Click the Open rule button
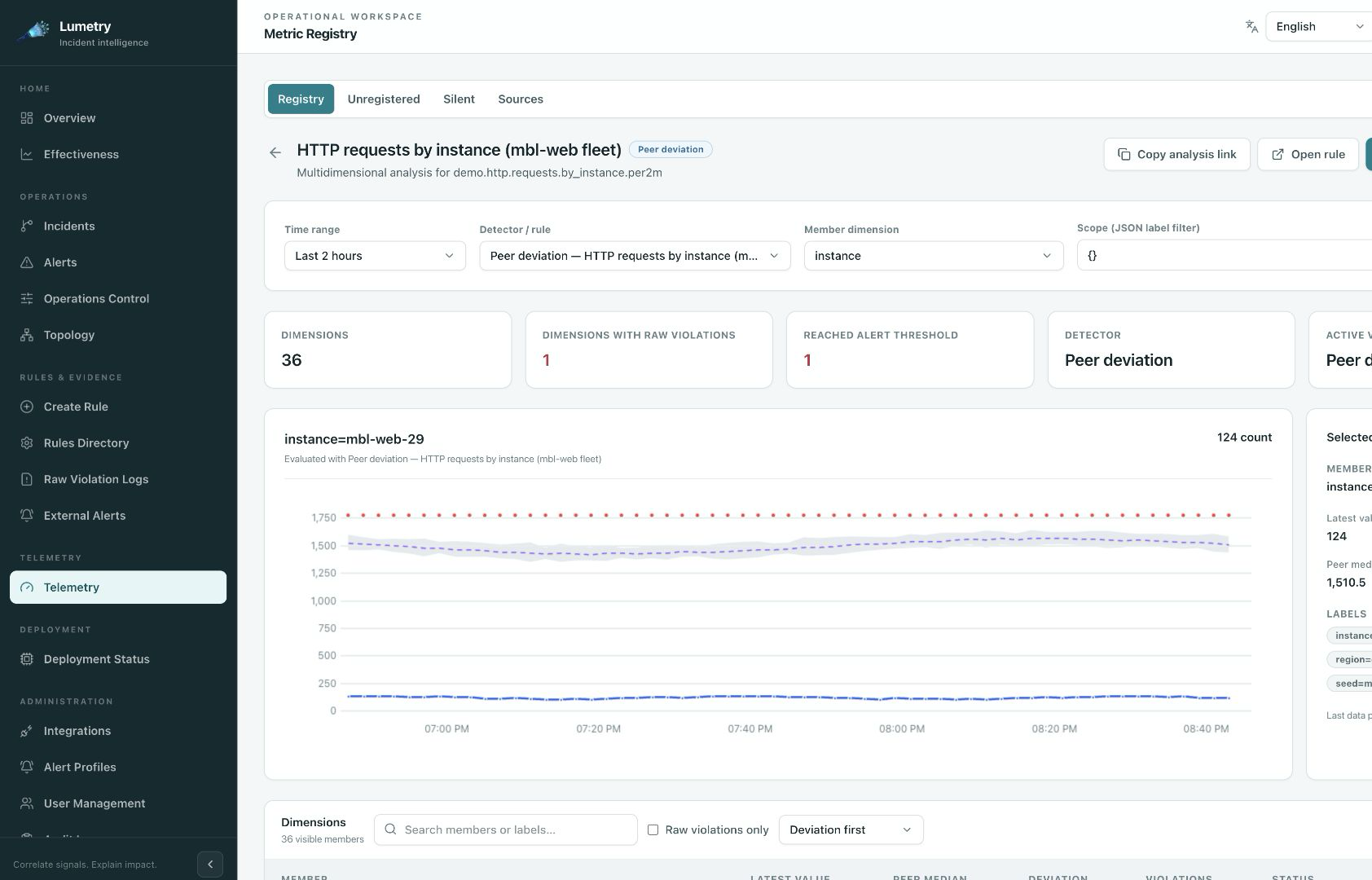The width and height of the screenshot is (1372, 880). (1308, 154)
